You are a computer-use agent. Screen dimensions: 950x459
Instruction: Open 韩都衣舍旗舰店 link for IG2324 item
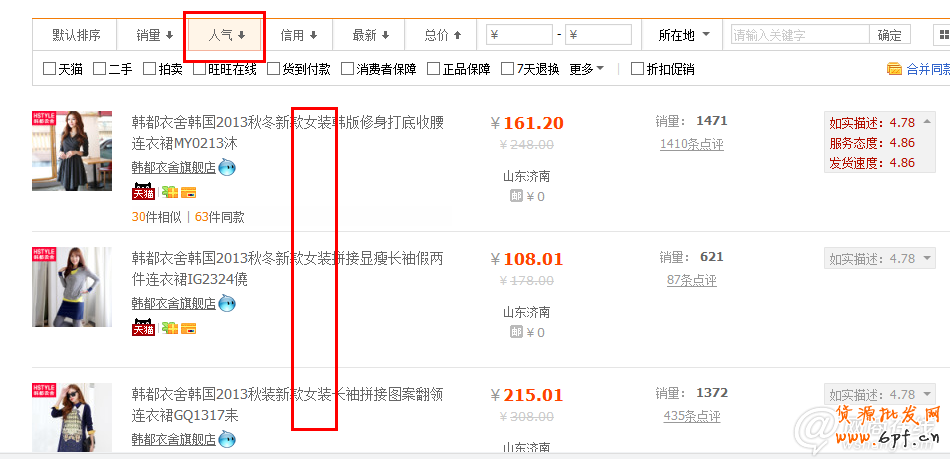174,303
